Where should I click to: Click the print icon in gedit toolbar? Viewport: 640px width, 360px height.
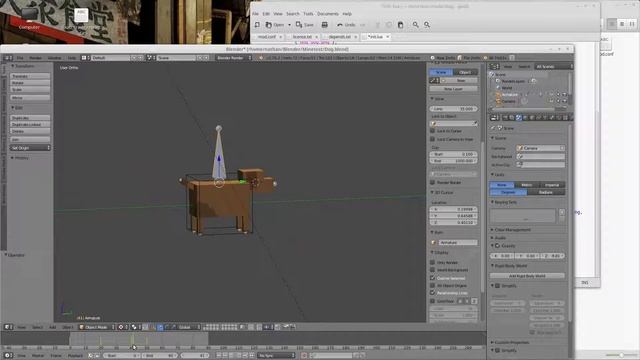click(x=324, y=25)
